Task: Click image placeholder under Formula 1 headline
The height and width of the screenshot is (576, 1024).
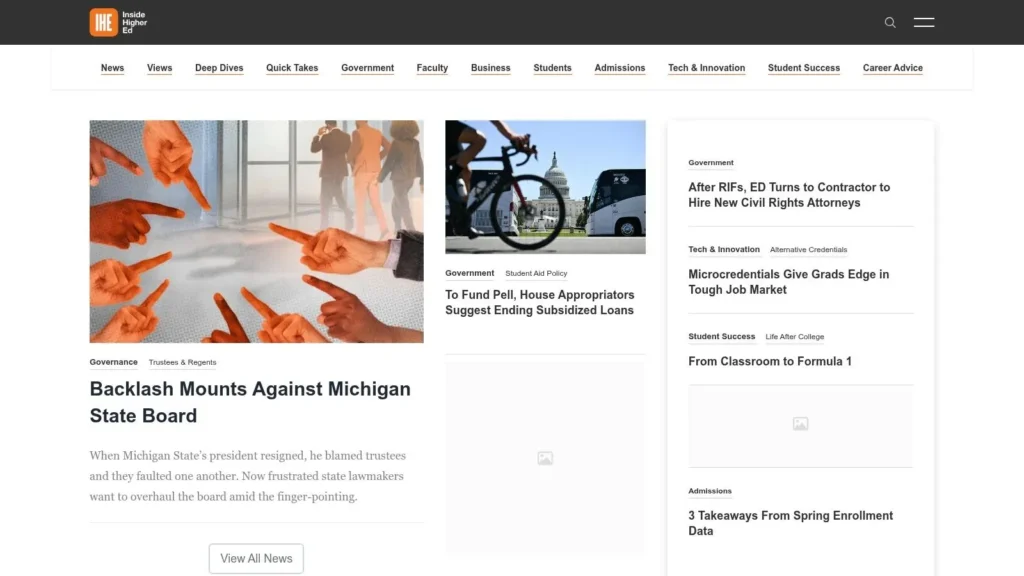Action: (801, 424)
